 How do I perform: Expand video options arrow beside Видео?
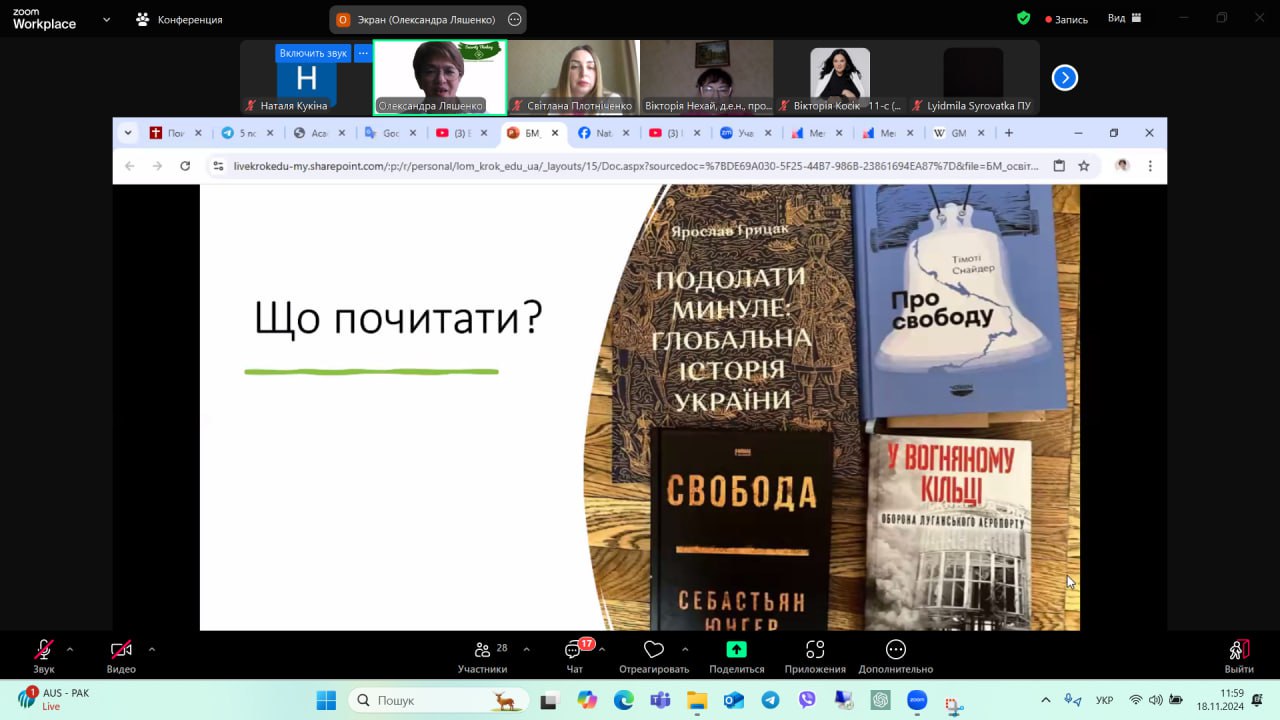tap(151, 649)
